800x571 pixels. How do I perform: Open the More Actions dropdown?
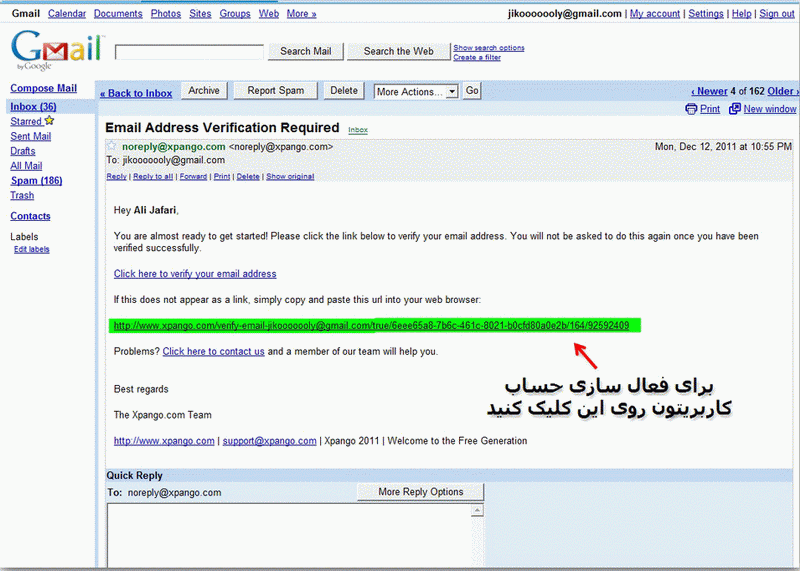[x=416, y=92]
